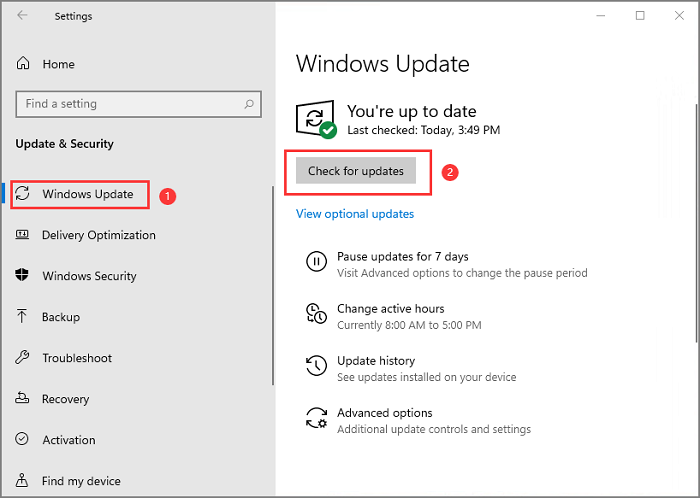Open the View optional updates link
The image size is (700, 498).
coord(355,214)
